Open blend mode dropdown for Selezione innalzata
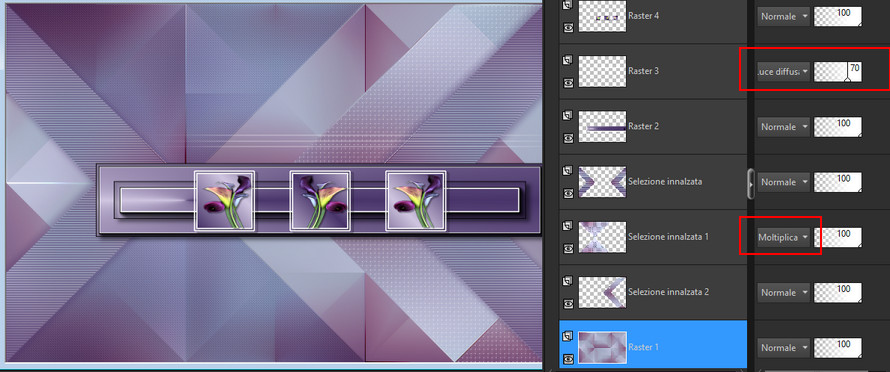This screenshot has height=372, width=890. (783, 182)
